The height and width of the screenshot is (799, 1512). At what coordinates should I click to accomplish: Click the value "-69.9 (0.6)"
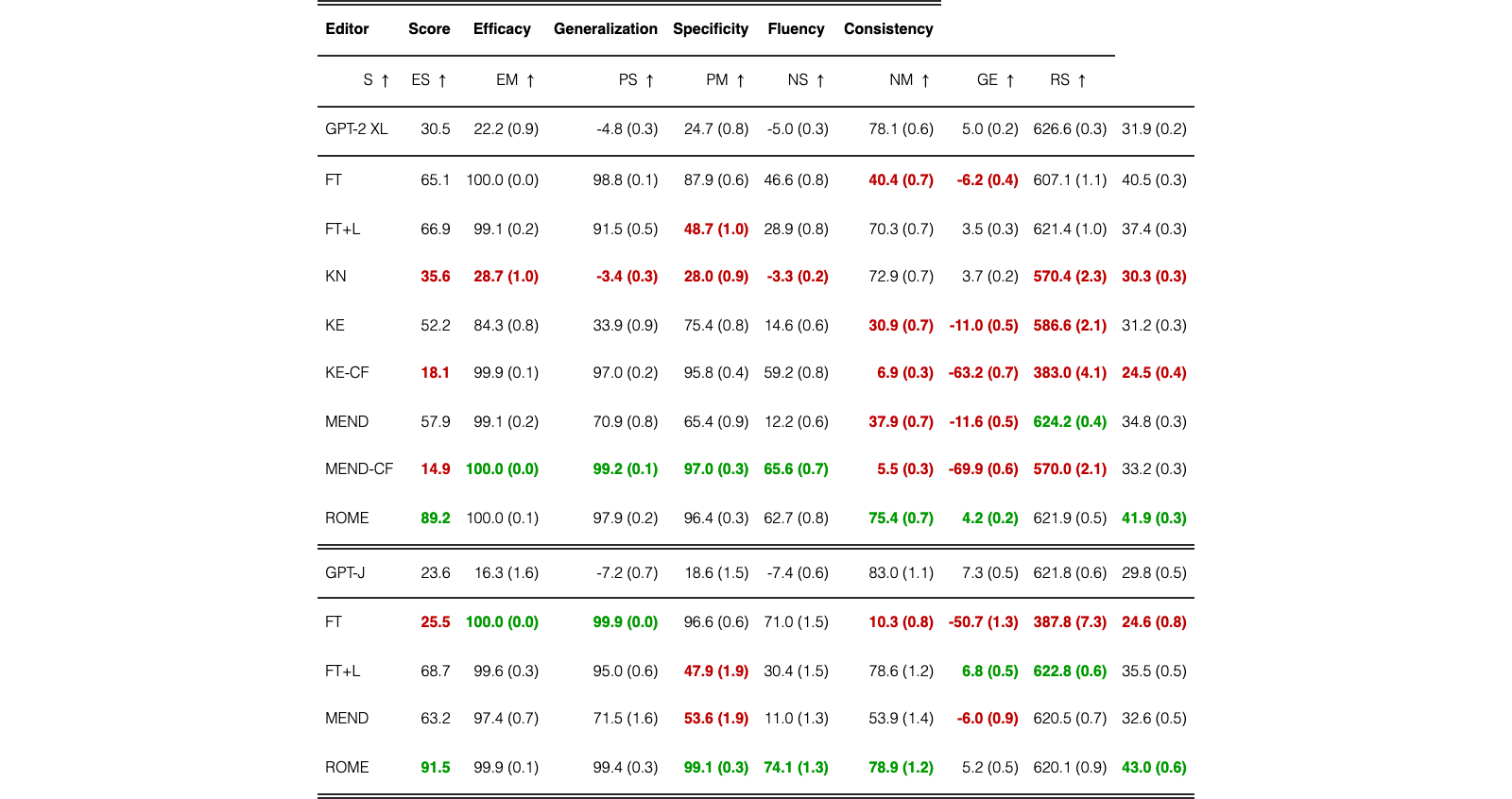[x=984, y=469]
